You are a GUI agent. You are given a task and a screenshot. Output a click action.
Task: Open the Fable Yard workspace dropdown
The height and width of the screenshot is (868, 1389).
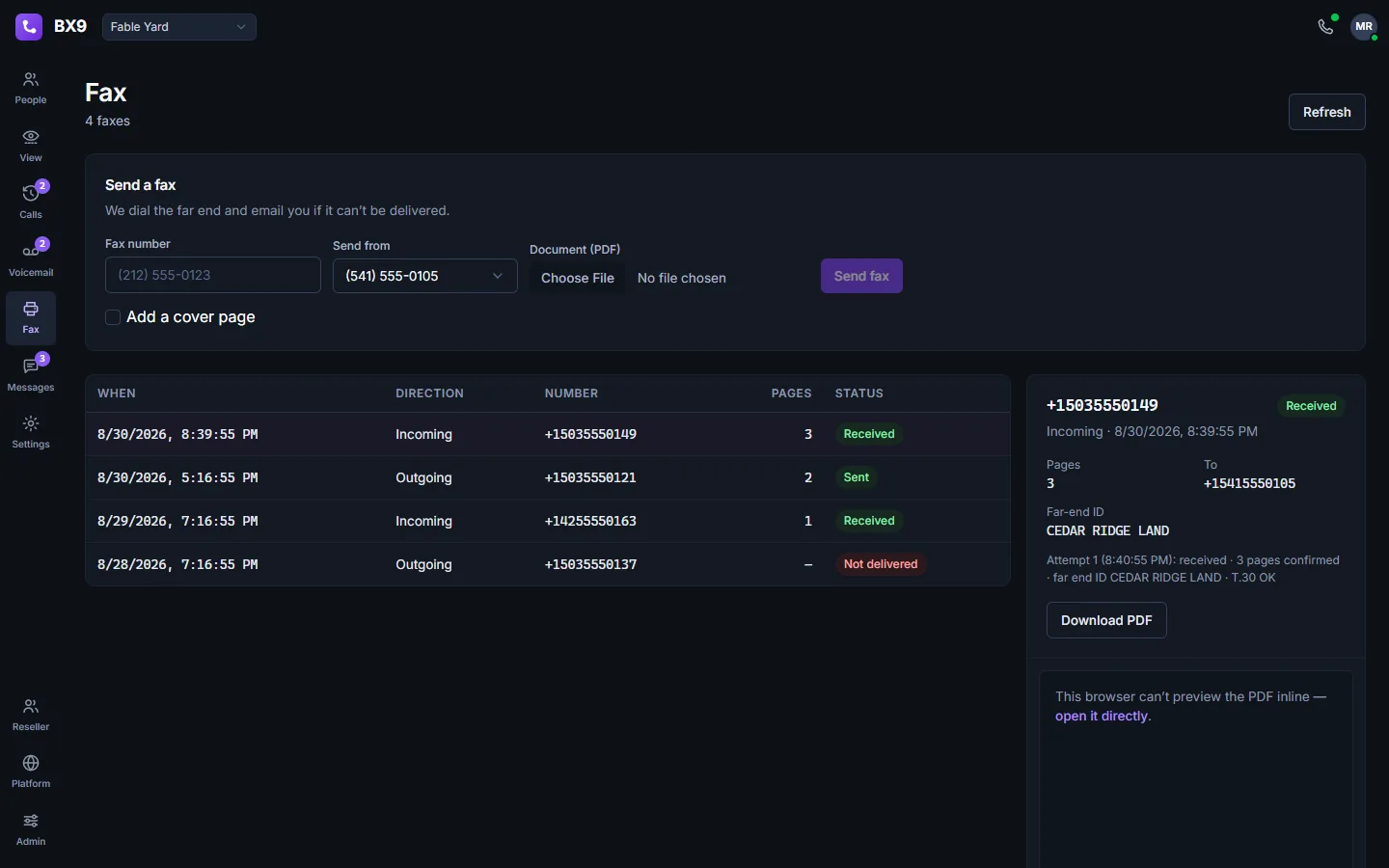(x=179, y=27)
